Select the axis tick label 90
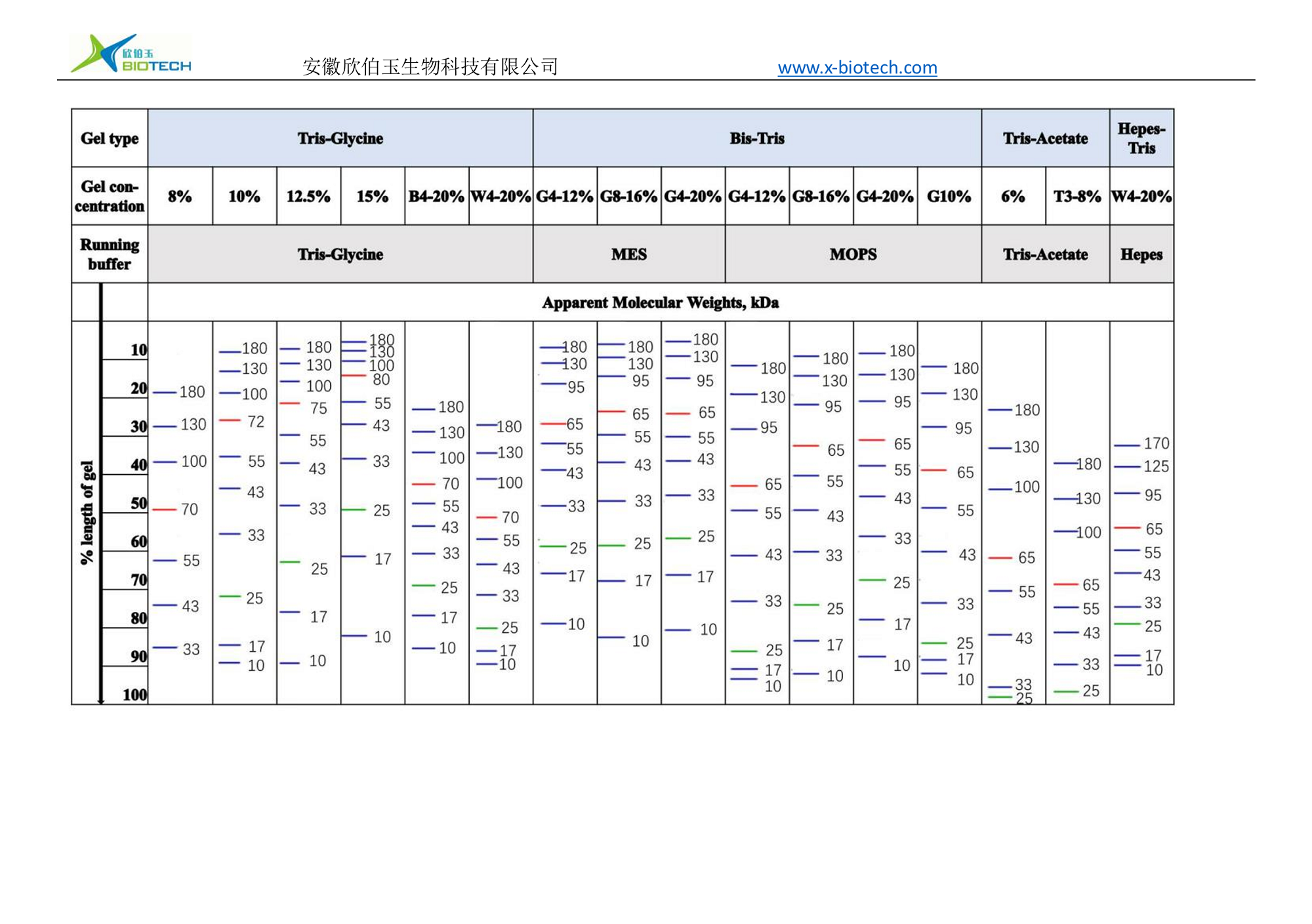 (138, 656)
